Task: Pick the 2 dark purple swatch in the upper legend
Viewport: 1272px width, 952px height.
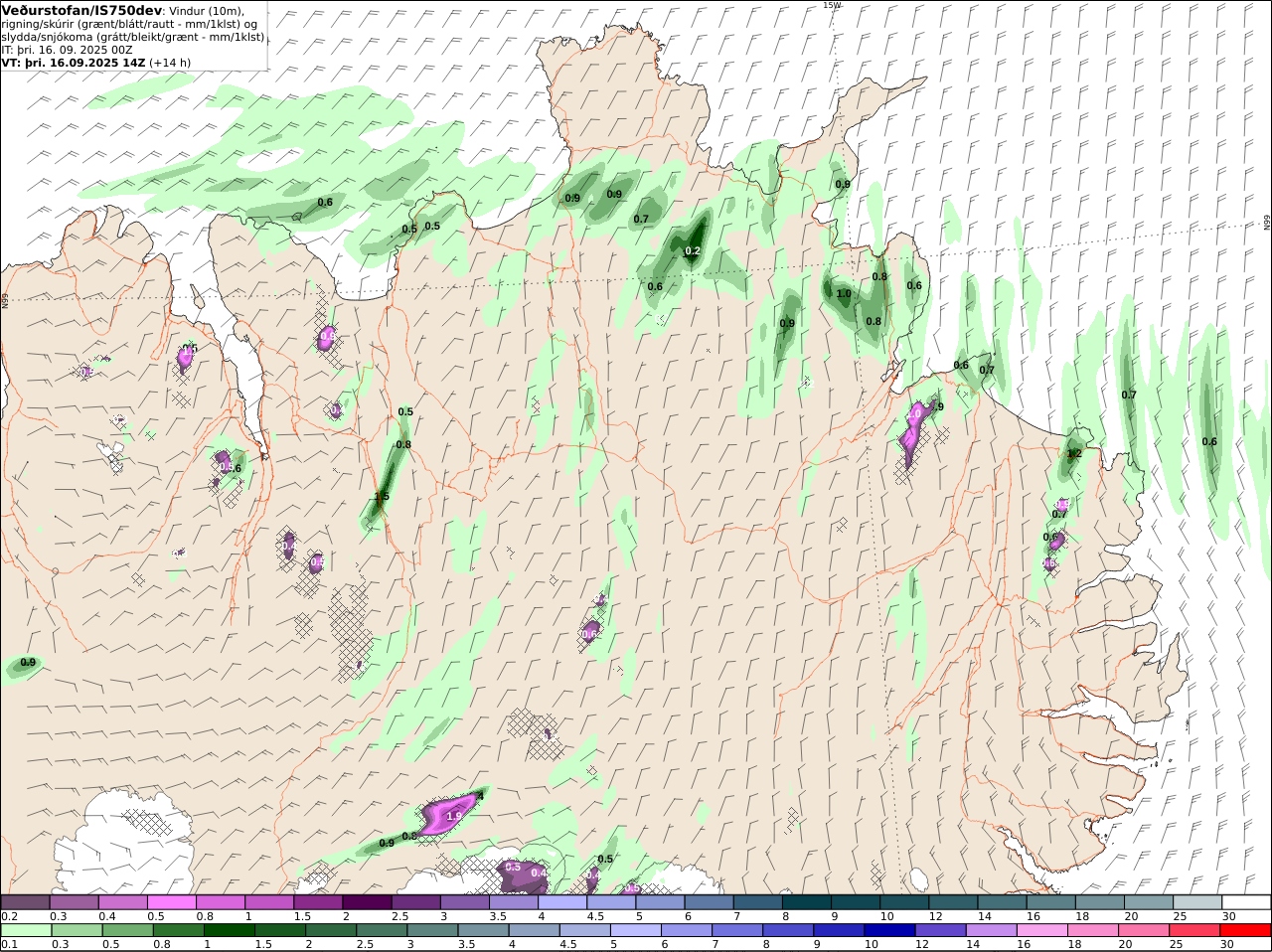Action: (366, 901)
